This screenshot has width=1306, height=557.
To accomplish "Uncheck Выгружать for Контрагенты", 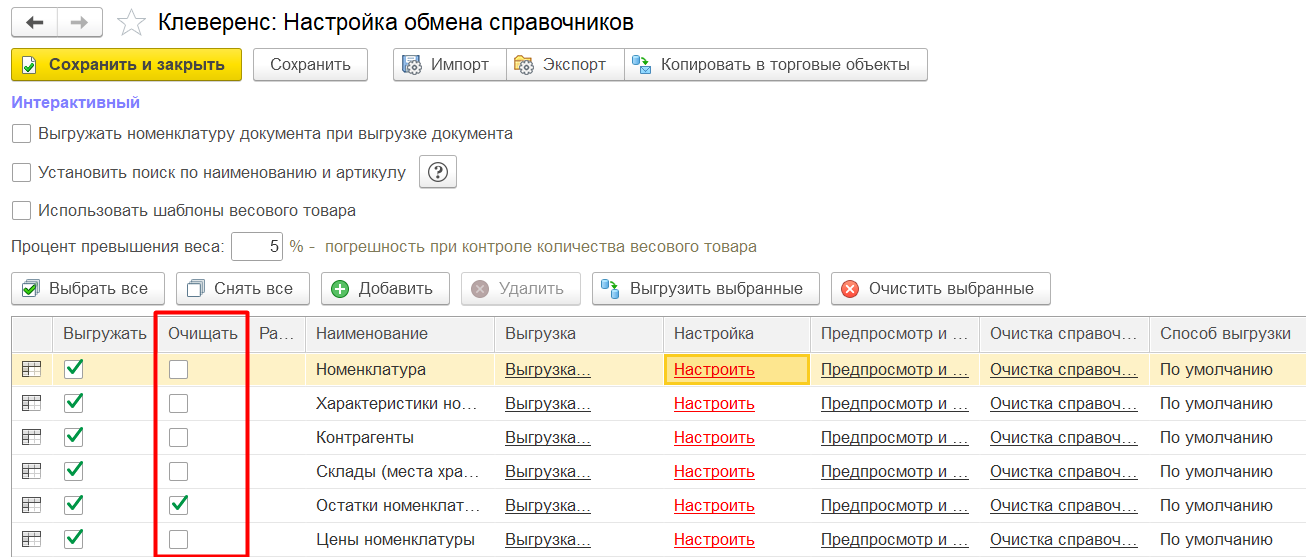I will coord(74,437).
